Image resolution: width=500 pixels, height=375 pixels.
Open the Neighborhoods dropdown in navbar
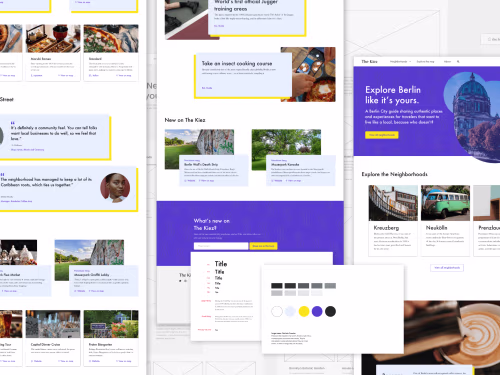tap(400, 62)
